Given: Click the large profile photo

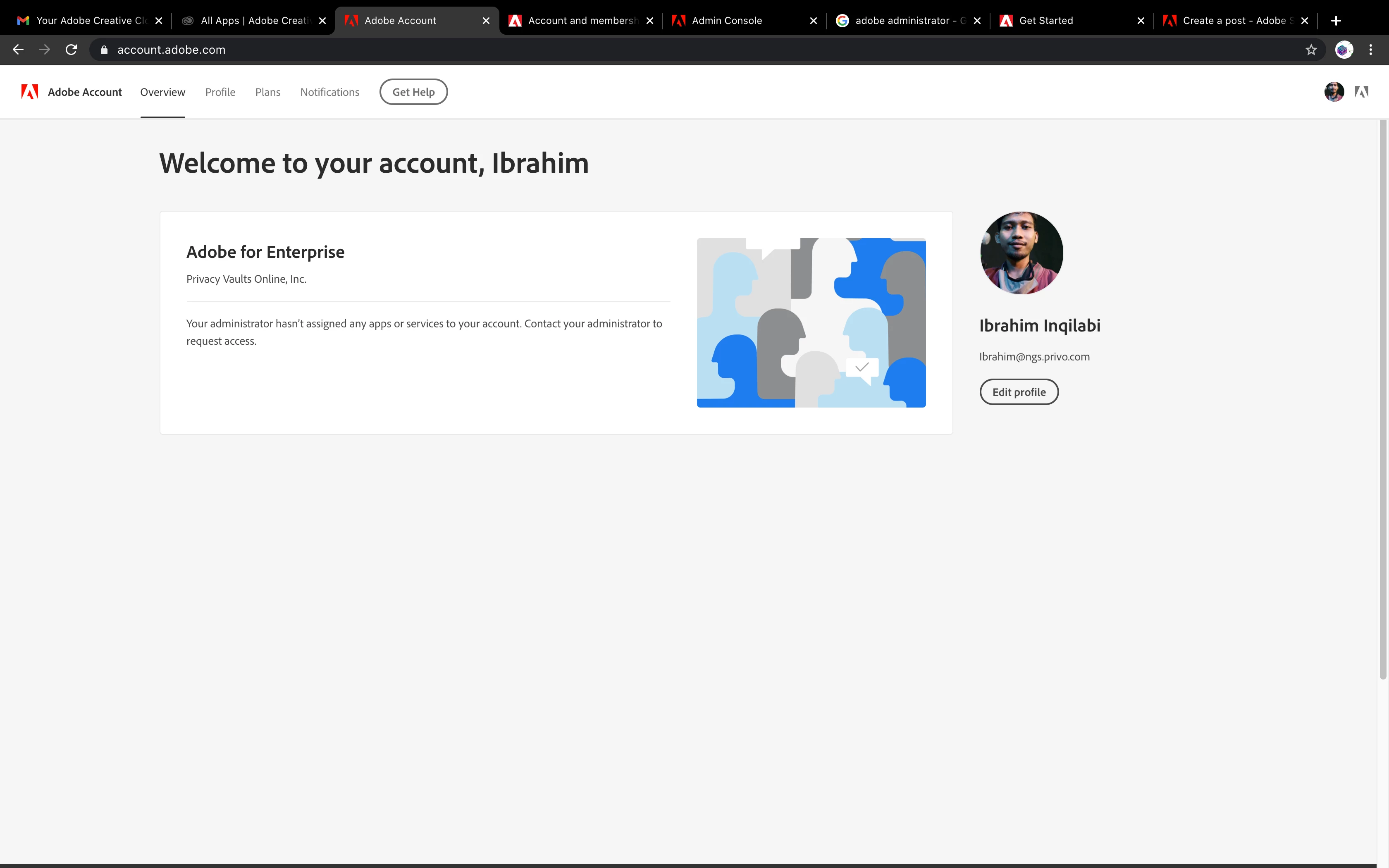Looking at the screenshot, I should tap(1021, 253).
